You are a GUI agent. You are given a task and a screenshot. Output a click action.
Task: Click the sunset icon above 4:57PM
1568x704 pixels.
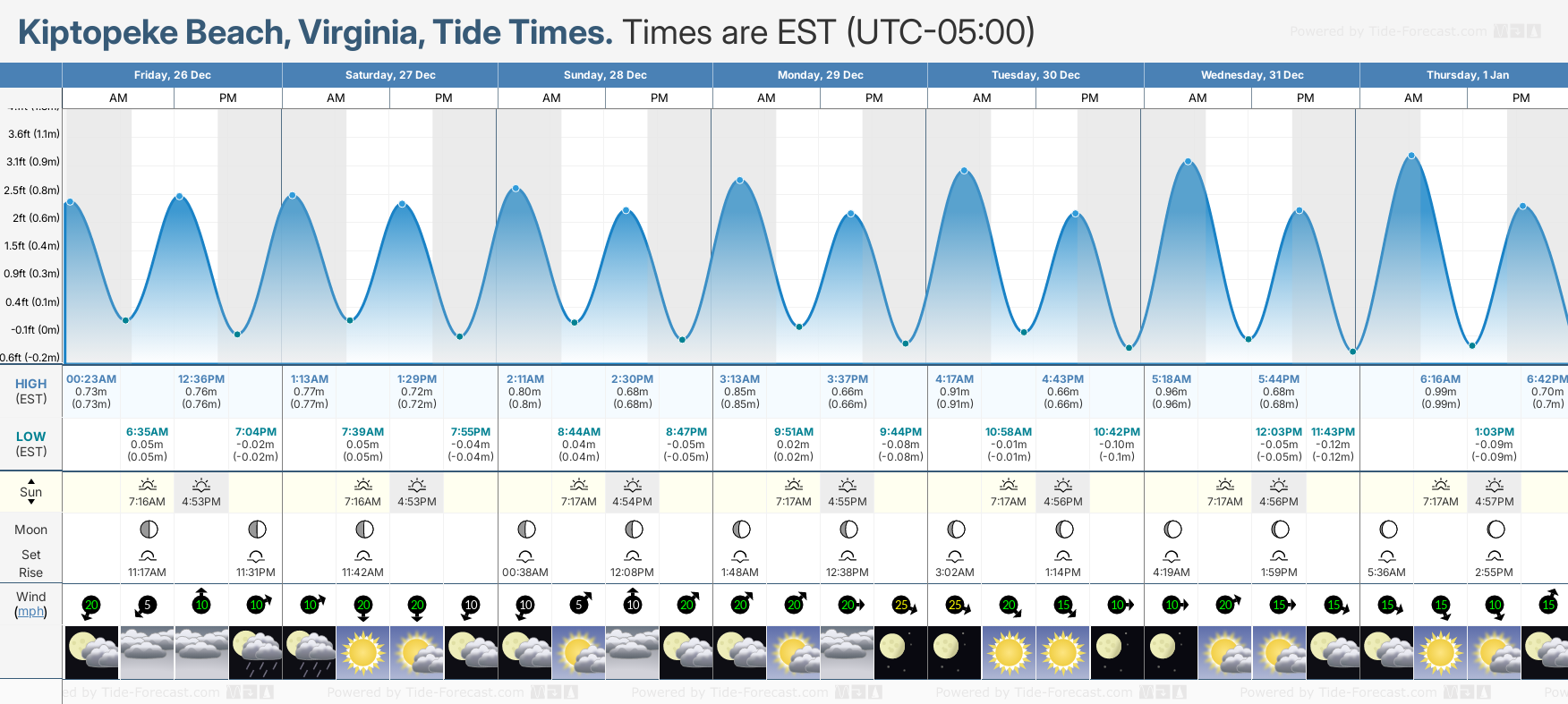point(1495,485)
